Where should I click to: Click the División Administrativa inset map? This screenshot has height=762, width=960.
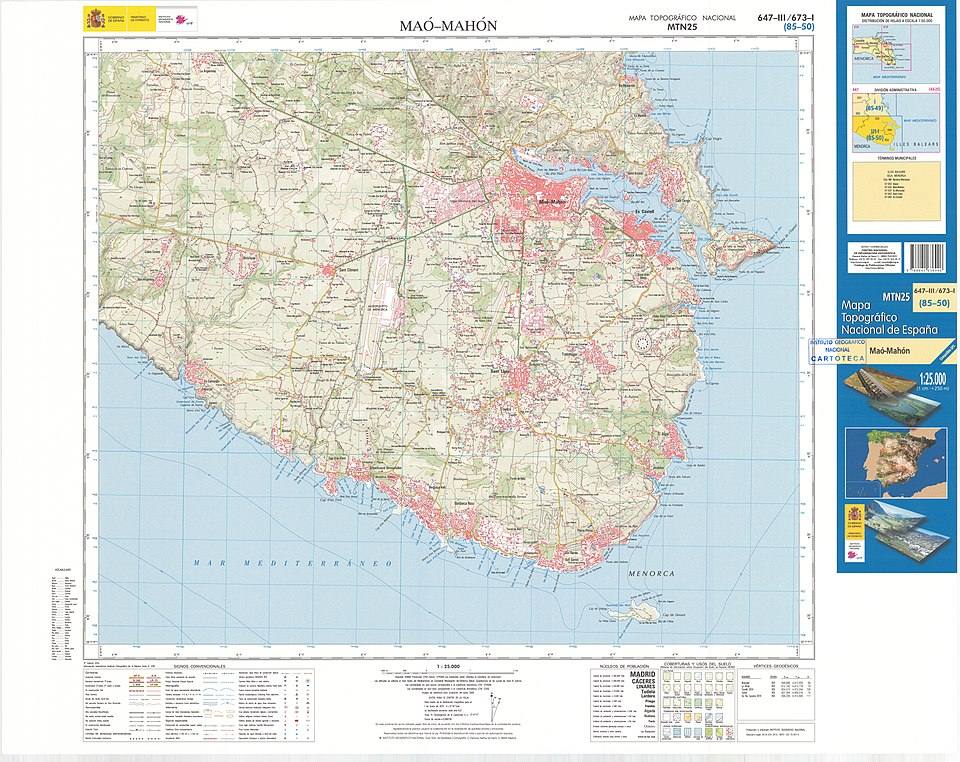pos(896,122)
